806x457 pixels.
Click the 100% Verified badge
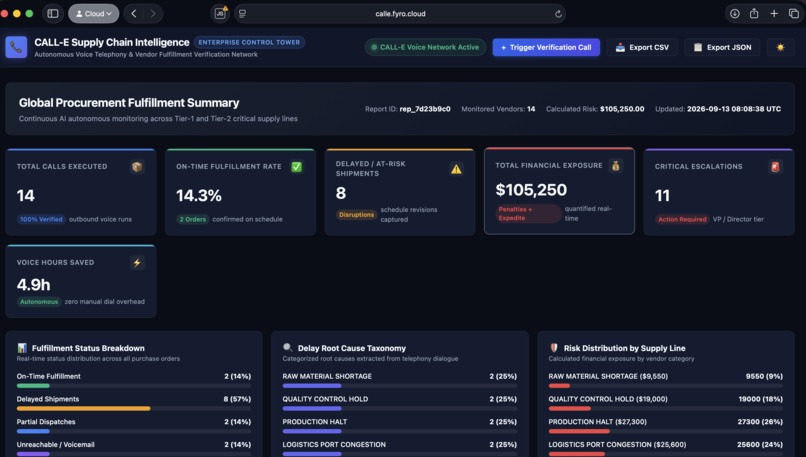pyautogui.click(x=41, y=219)
